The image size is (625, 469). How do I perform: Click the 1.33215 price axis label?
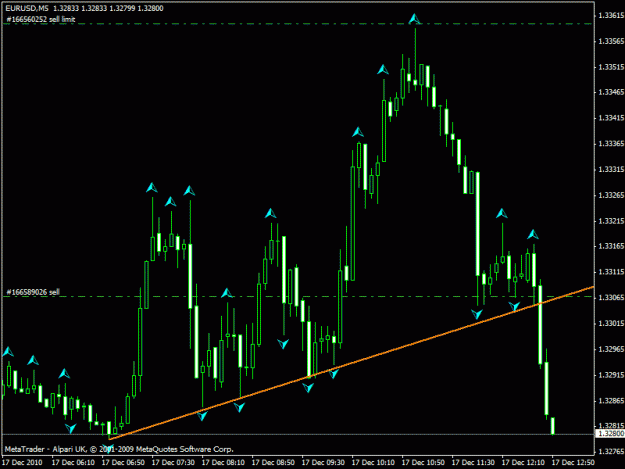pyautogui.click(x=611, y=221)
